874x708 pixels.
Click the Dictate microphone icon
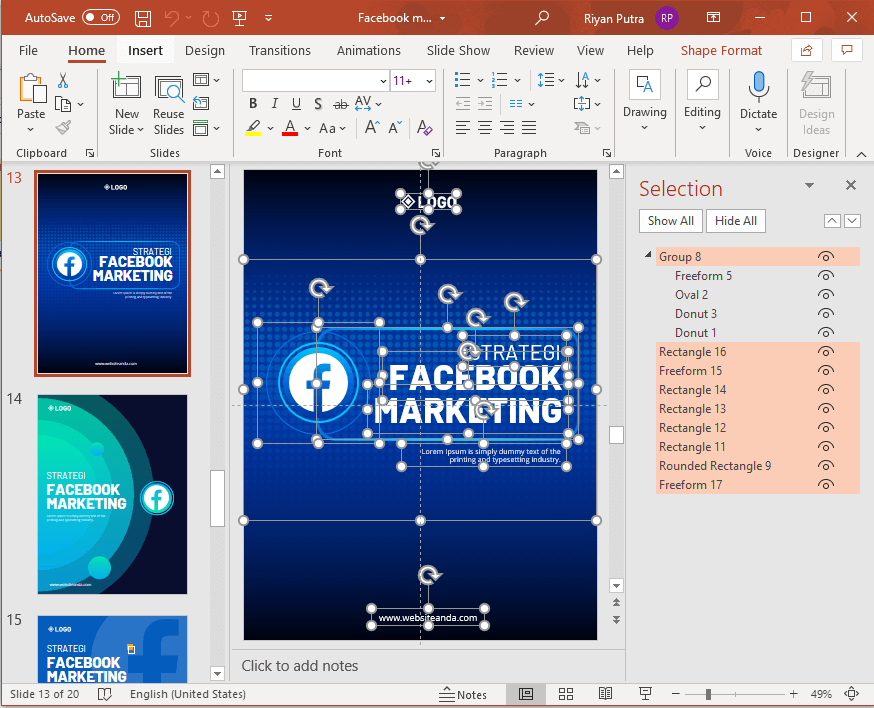pyautogui.click(x=759, y=86)
